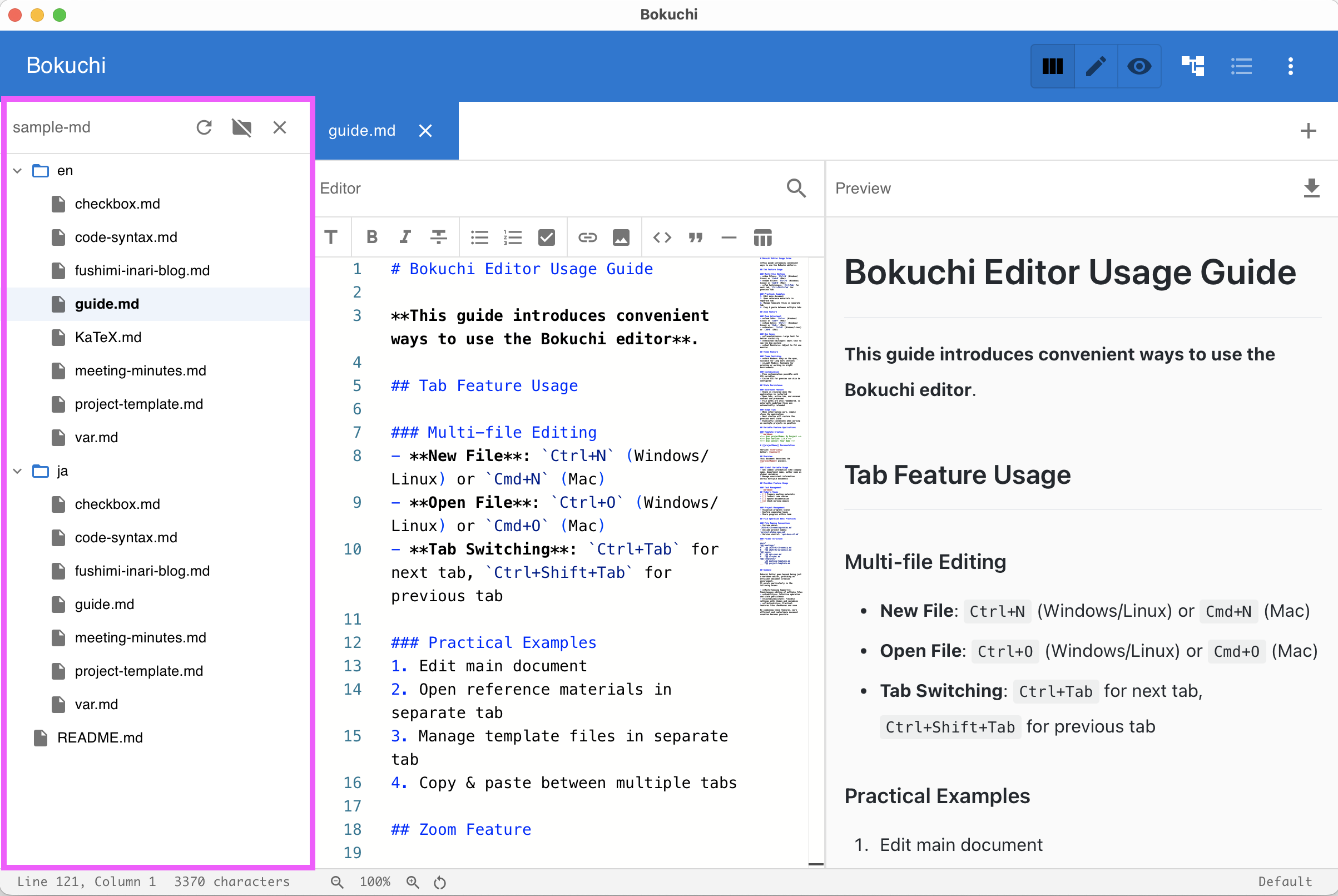Collapse the en folder
The image size is (1338, 896).
coord(18,171)
